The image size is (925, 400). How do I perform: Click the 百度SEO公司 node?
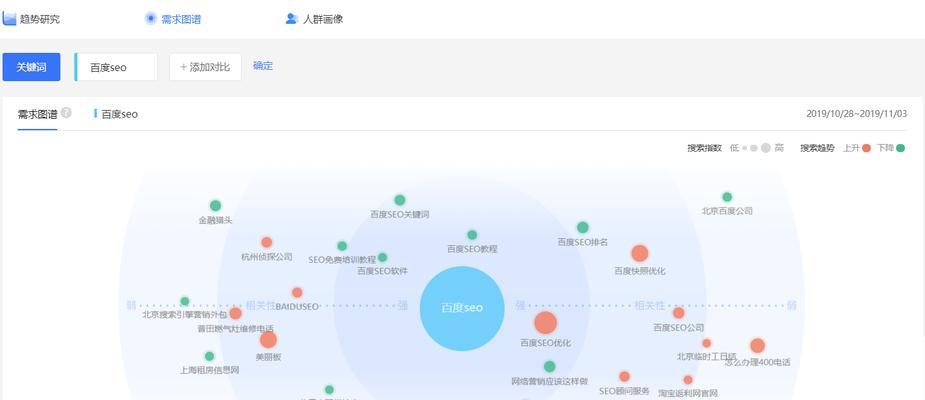point(679,313)
